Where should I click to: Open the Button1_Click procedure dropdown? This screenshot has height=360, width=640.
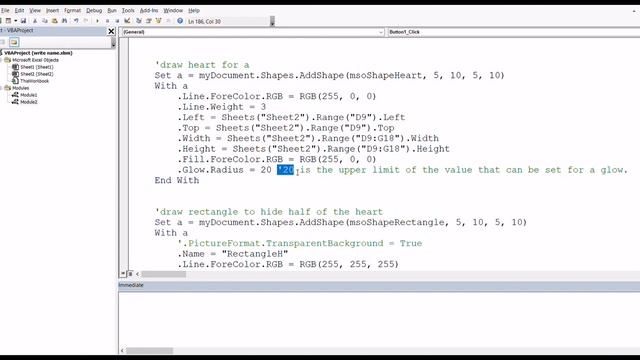coord(513,32)
